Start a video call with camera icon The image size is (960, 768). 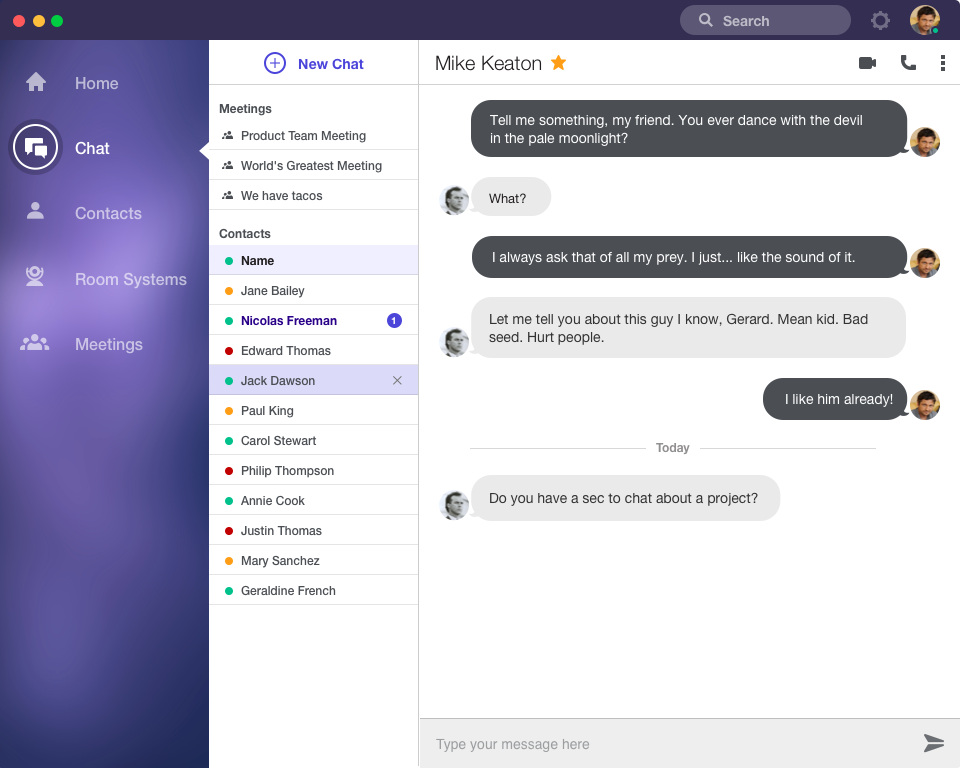pos(868,62)
